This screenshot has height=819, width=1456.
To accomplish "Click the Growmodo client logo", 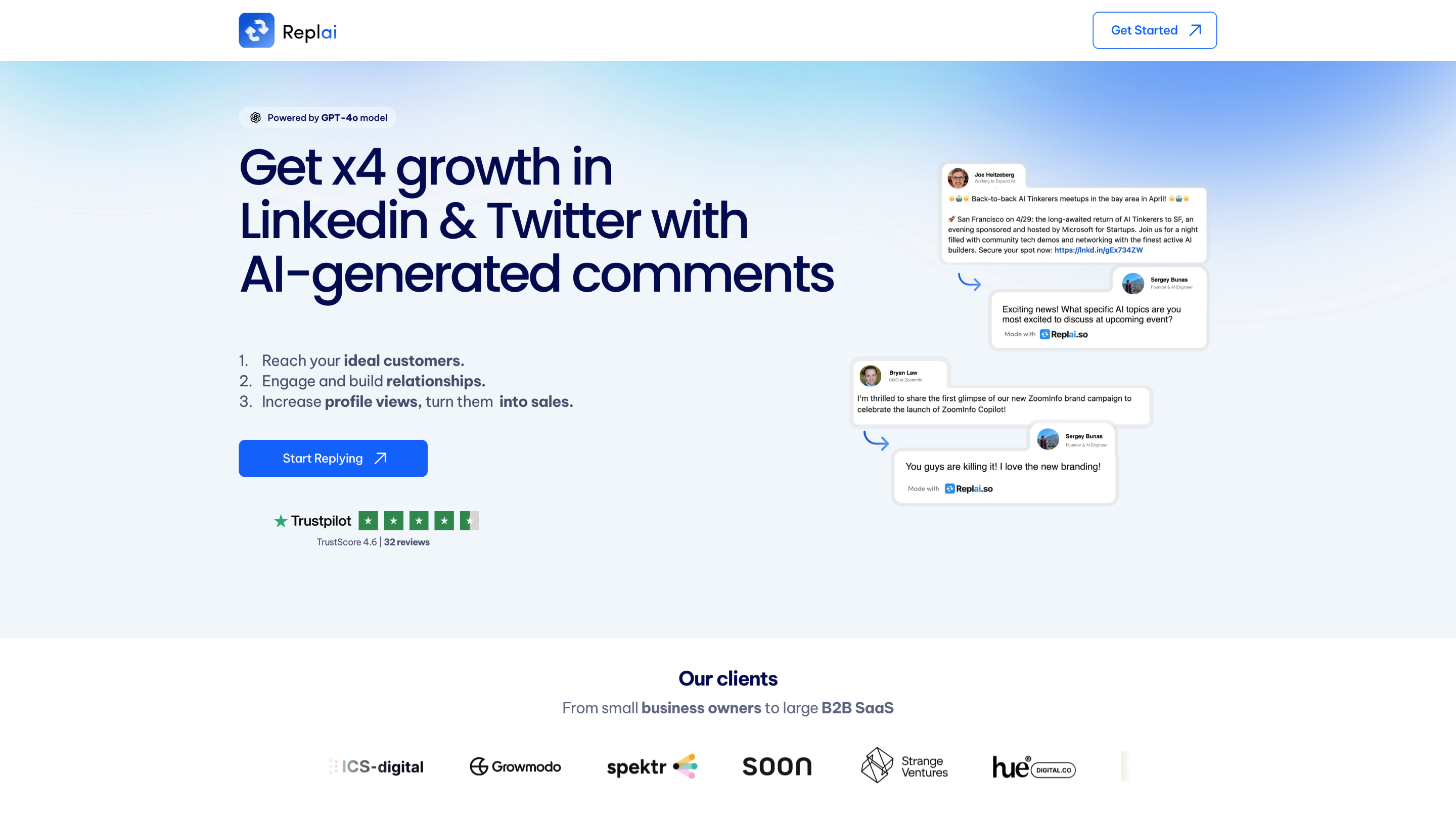I will (515, 766).
